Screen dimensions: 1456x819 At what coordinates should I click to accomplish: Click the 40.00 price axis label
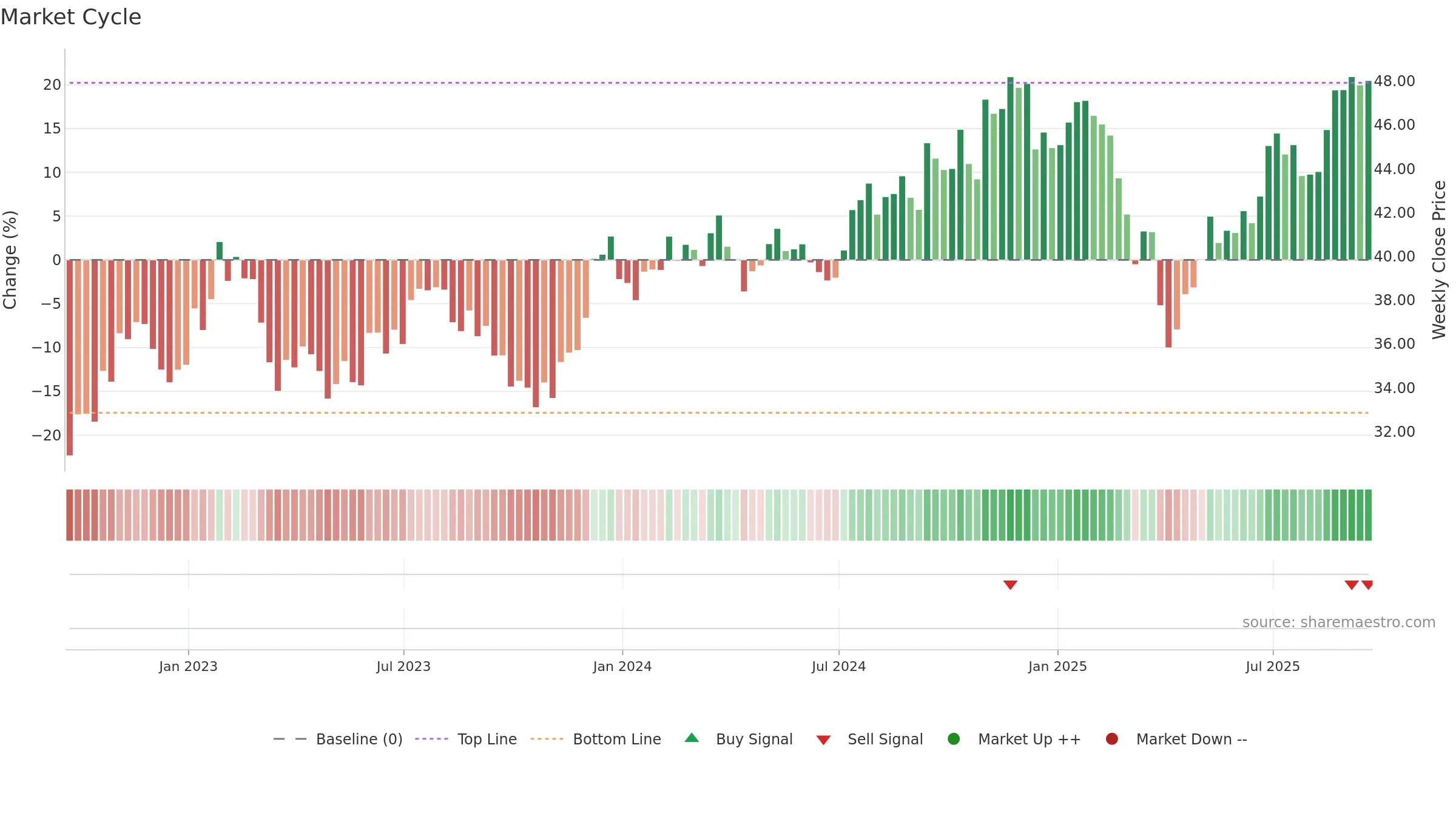[x=1394, y=257]
